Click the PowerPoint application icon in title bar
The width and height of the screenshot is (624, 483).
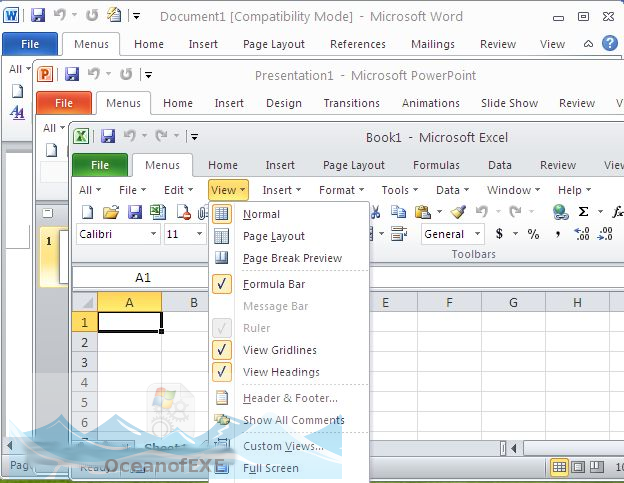tap(45, 74)
